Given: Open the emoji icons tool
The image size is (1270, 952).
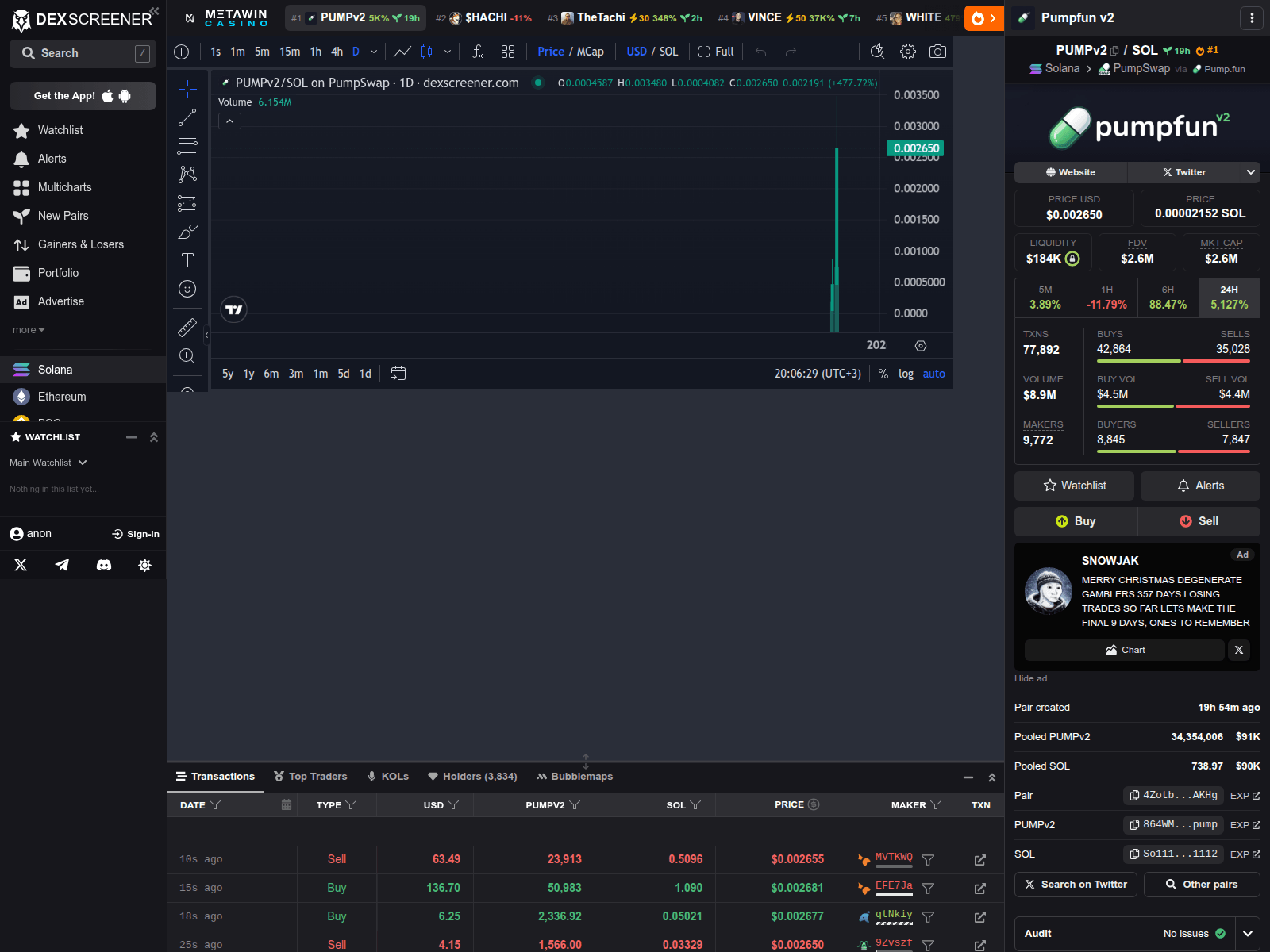Looking at the screenshot, I should pyautogui.click(x=187, y=289).
